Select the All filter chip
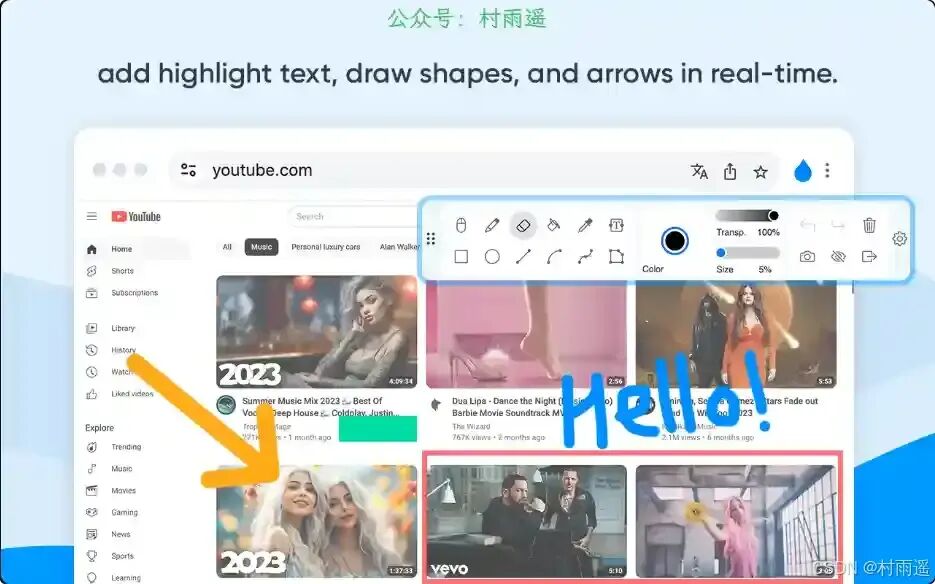Screen dimensions: 935x584 (x=227, y=247)
